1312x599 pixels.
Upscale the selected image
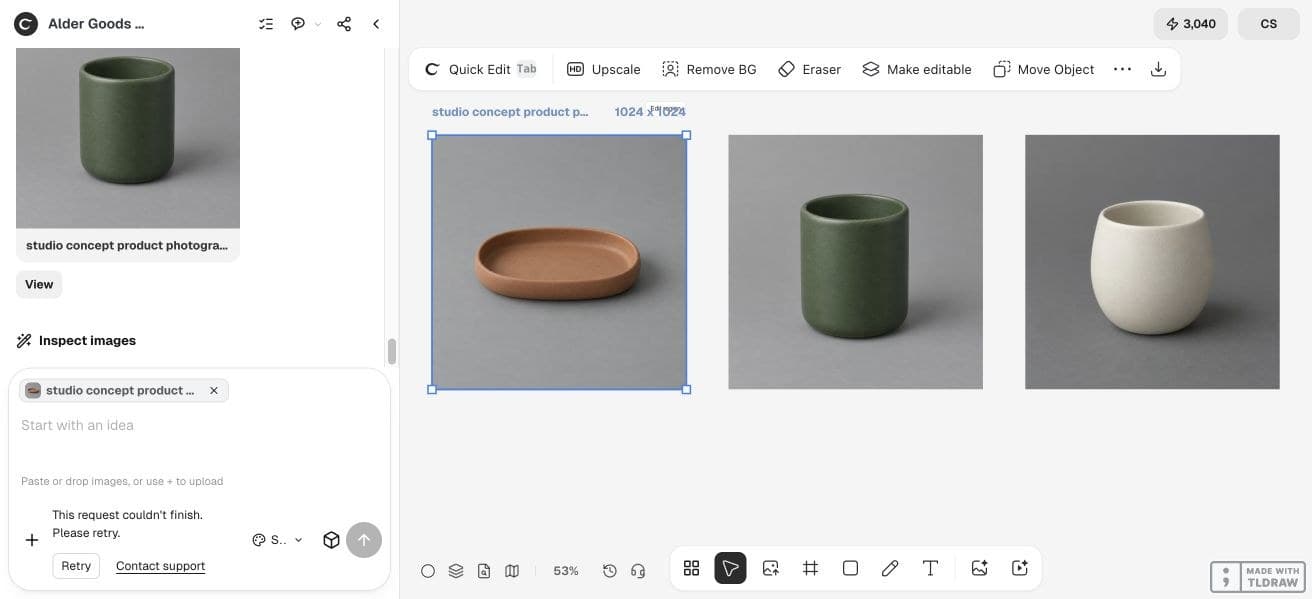tap(604, 69)
